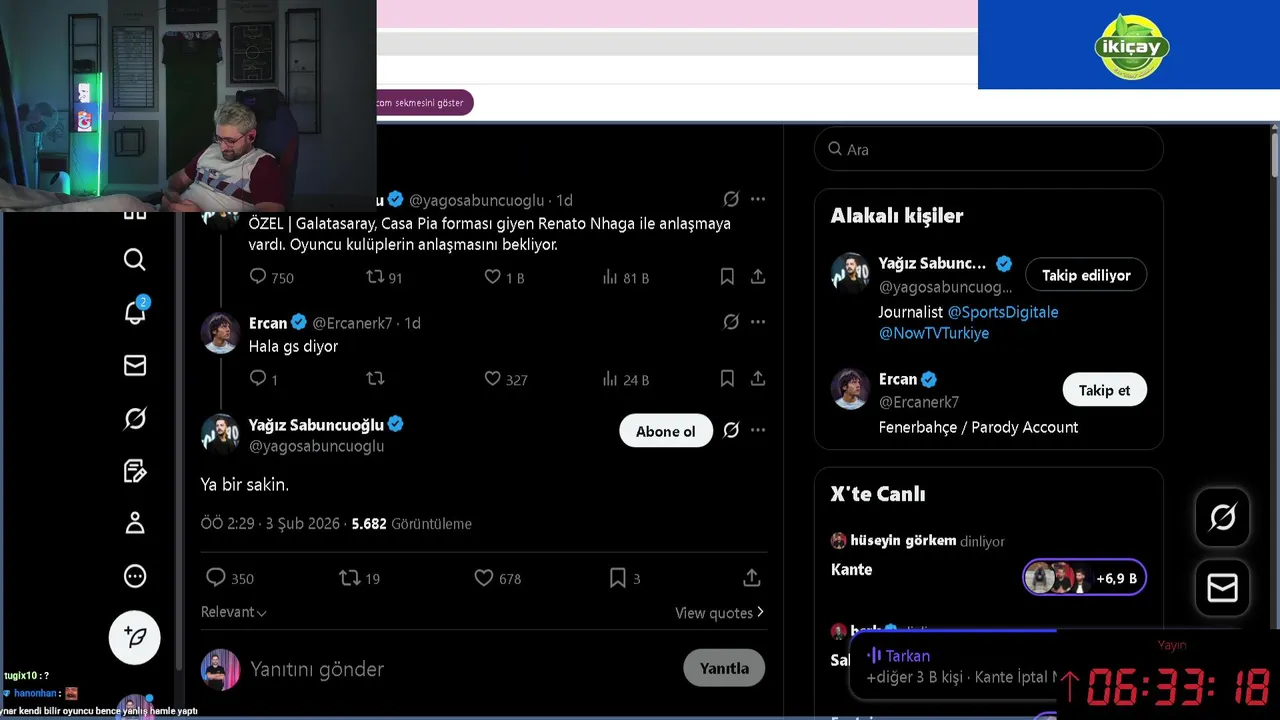Bookmark the Renato Nhaga tweet
1280x720 pixels.
tap(727, 277)
